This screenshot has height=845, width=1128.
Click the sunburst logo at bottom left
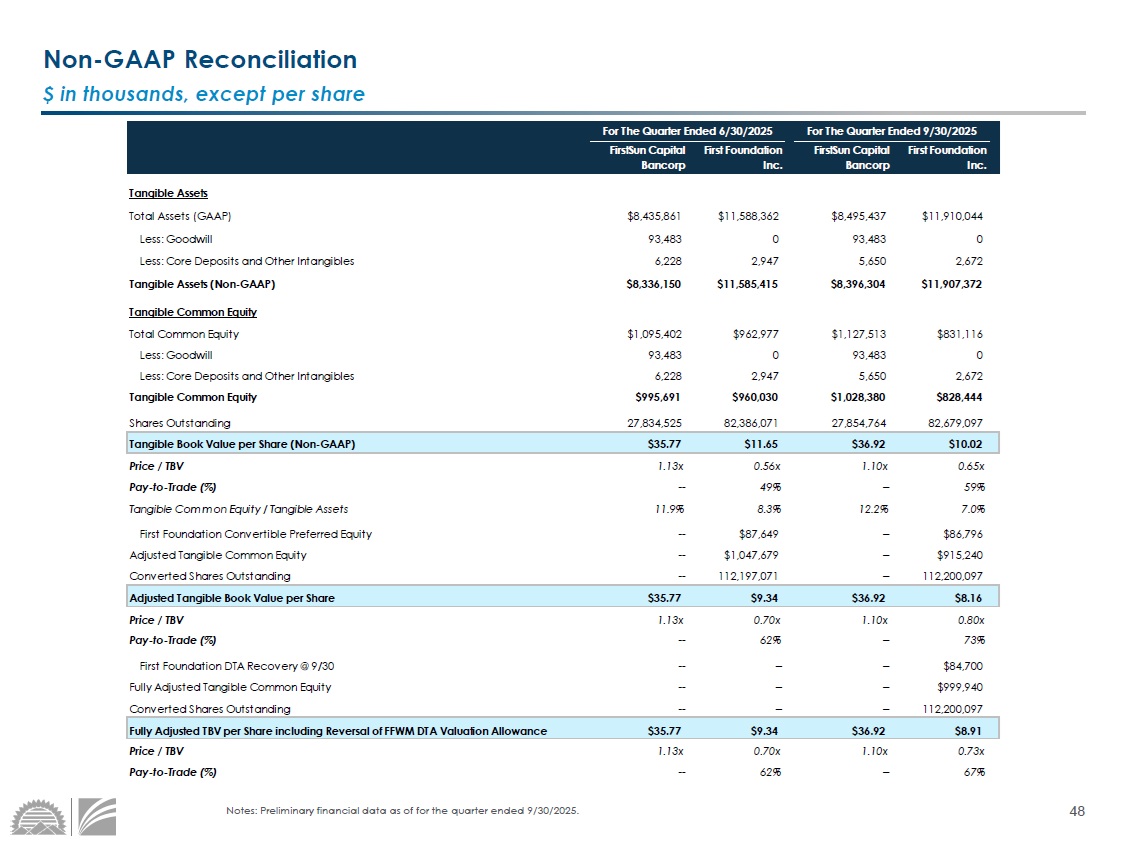pyautogui.click(x=38, y=817)
